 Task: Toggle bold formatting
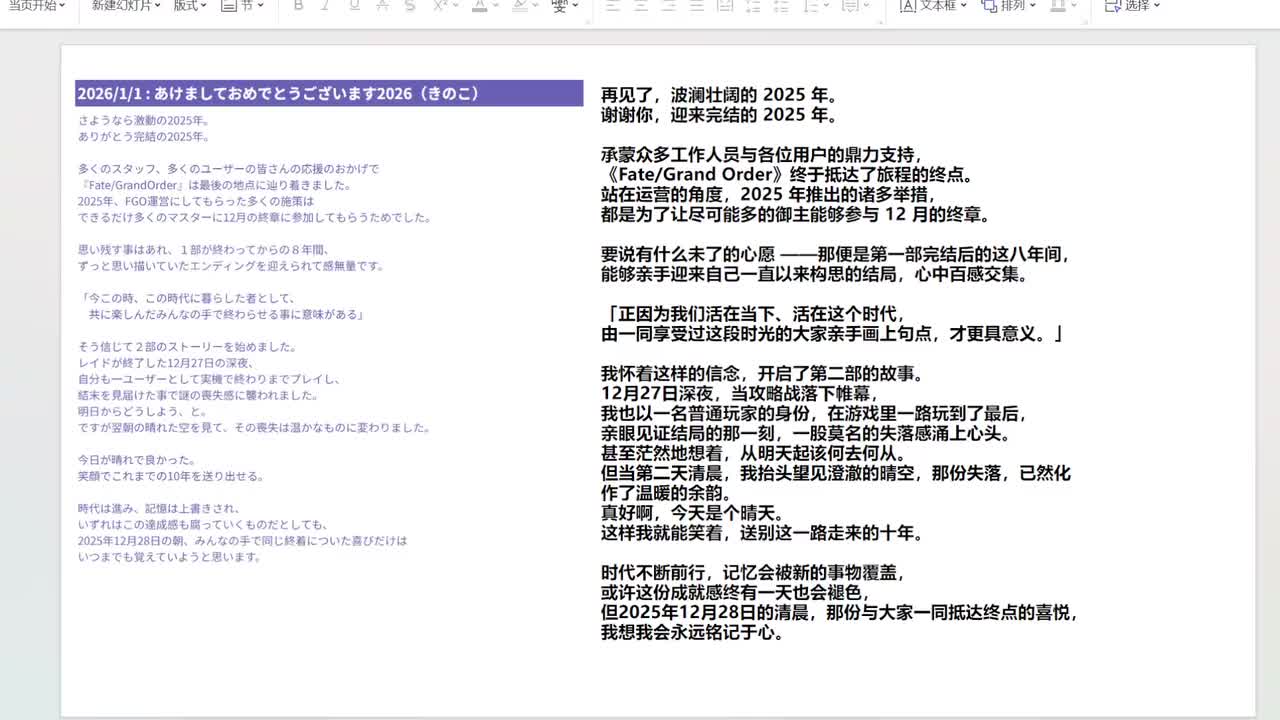[298, 5]
